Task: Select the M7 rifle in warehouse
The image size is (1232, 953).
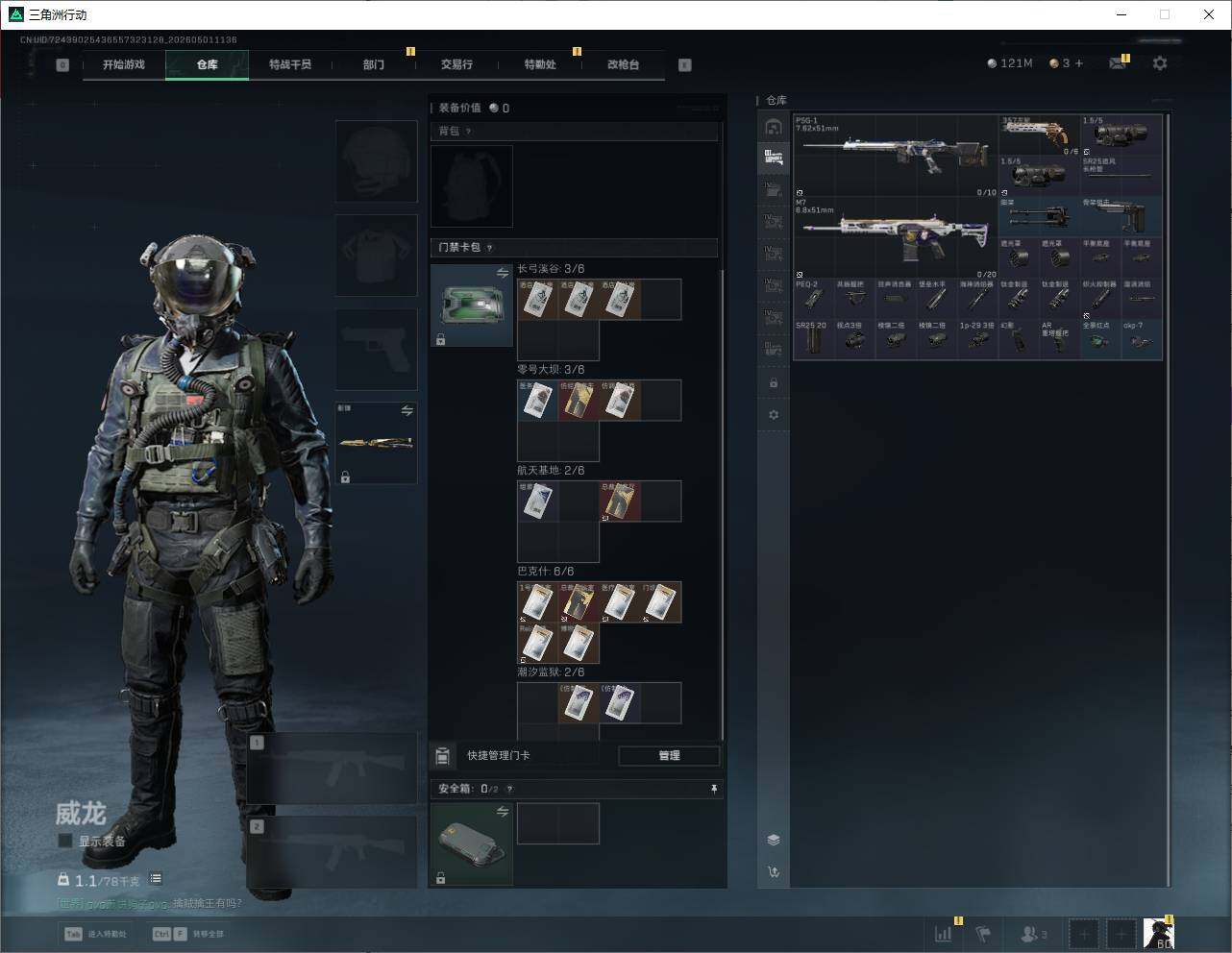Action: click(896, 238)
